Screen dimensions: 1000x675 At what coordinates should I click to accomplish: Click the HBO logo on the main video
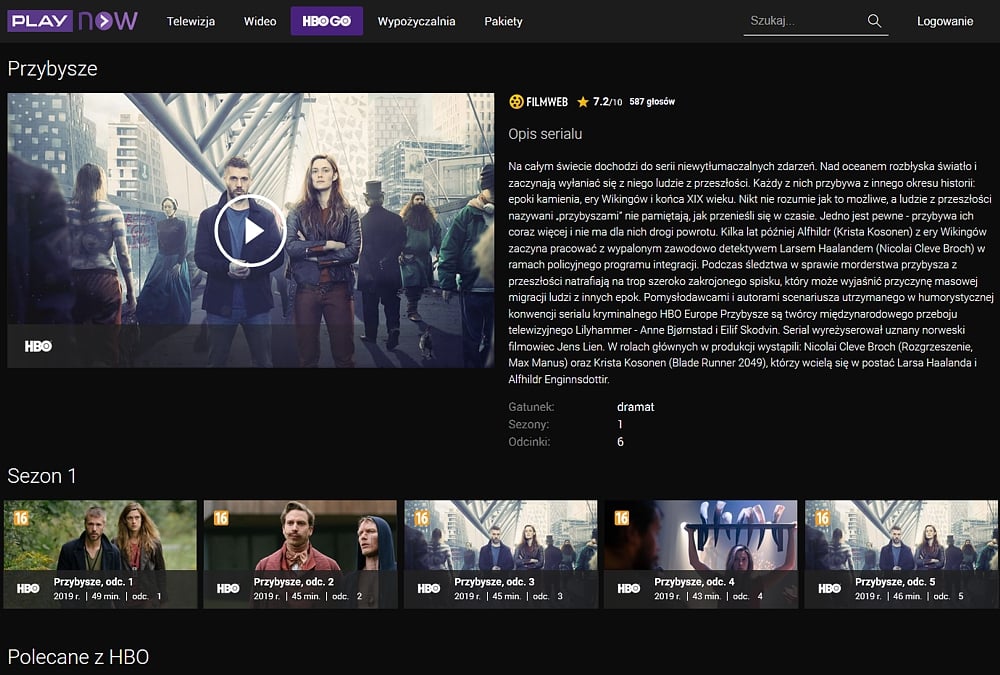(38, 346)
